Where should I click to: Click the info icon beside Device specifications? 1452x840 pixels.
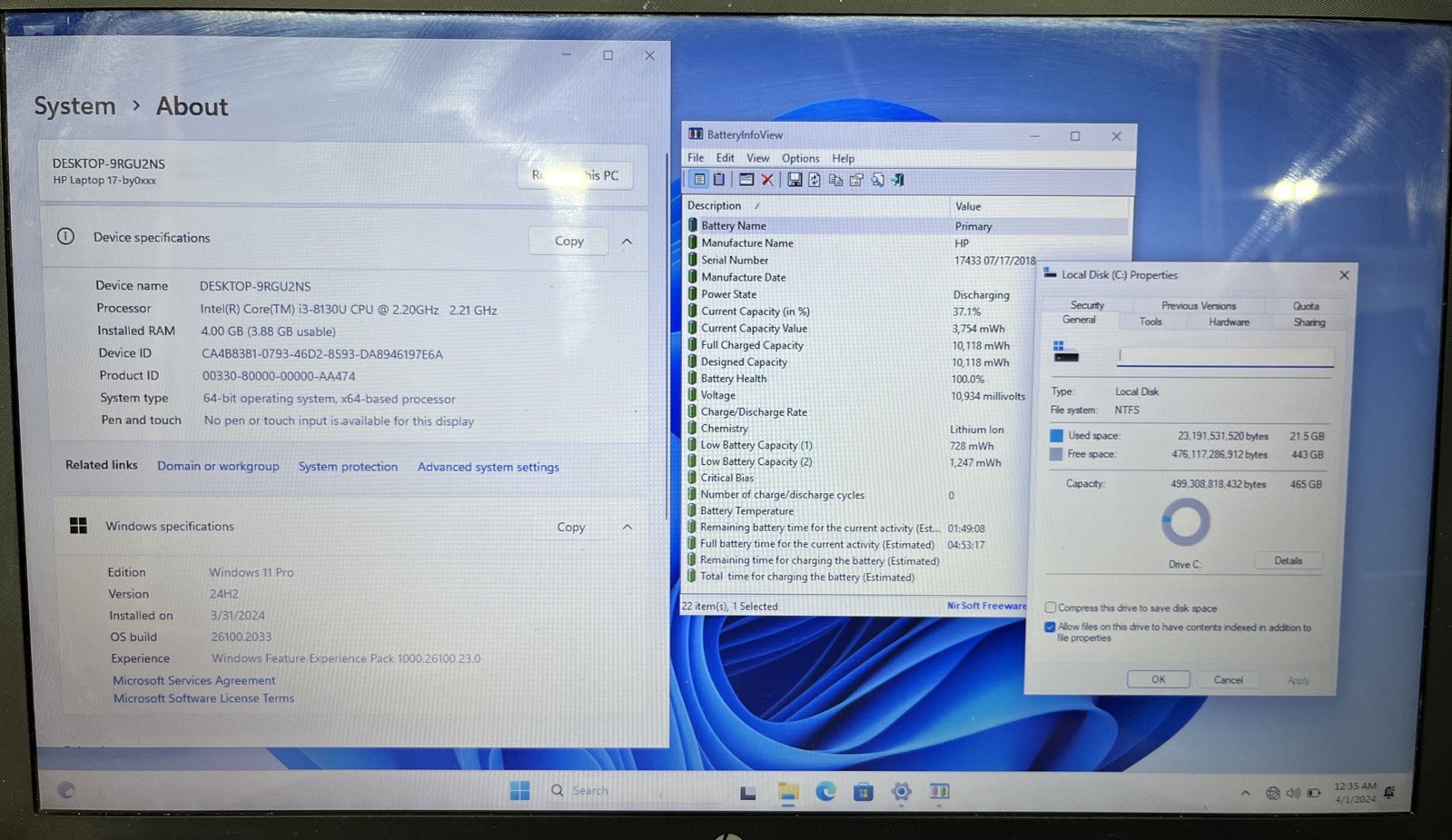65,236
